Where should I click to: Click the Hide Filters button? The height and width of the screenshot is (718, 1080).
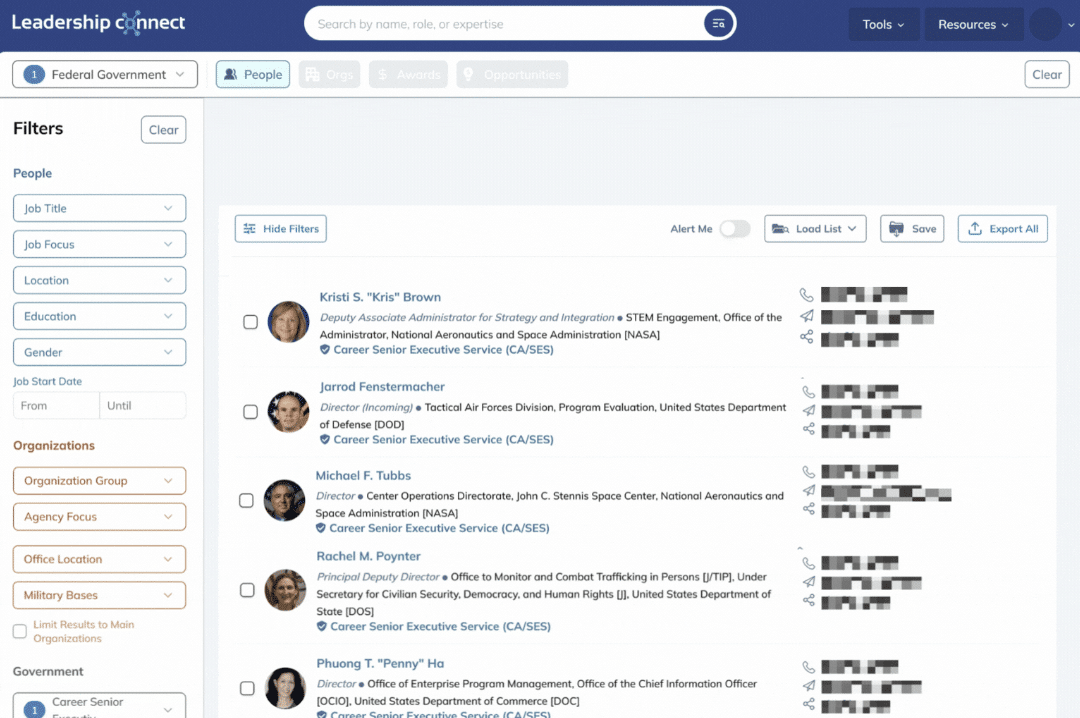281,229
